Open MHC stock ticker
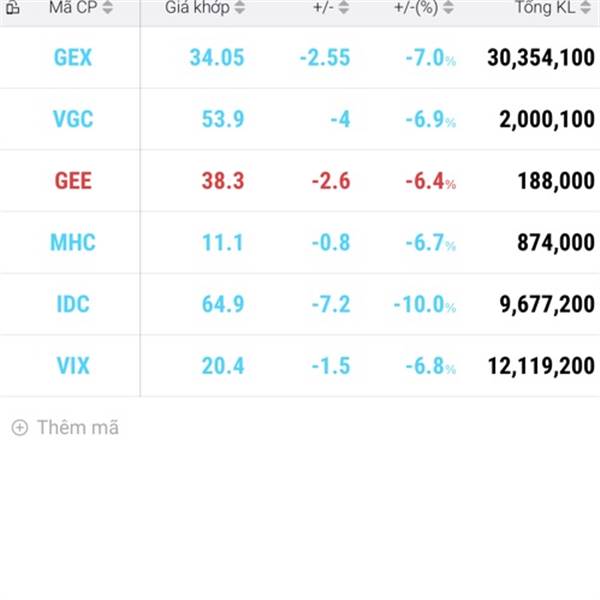The height and width of the screenshot is (600, 600). [73, 242]
